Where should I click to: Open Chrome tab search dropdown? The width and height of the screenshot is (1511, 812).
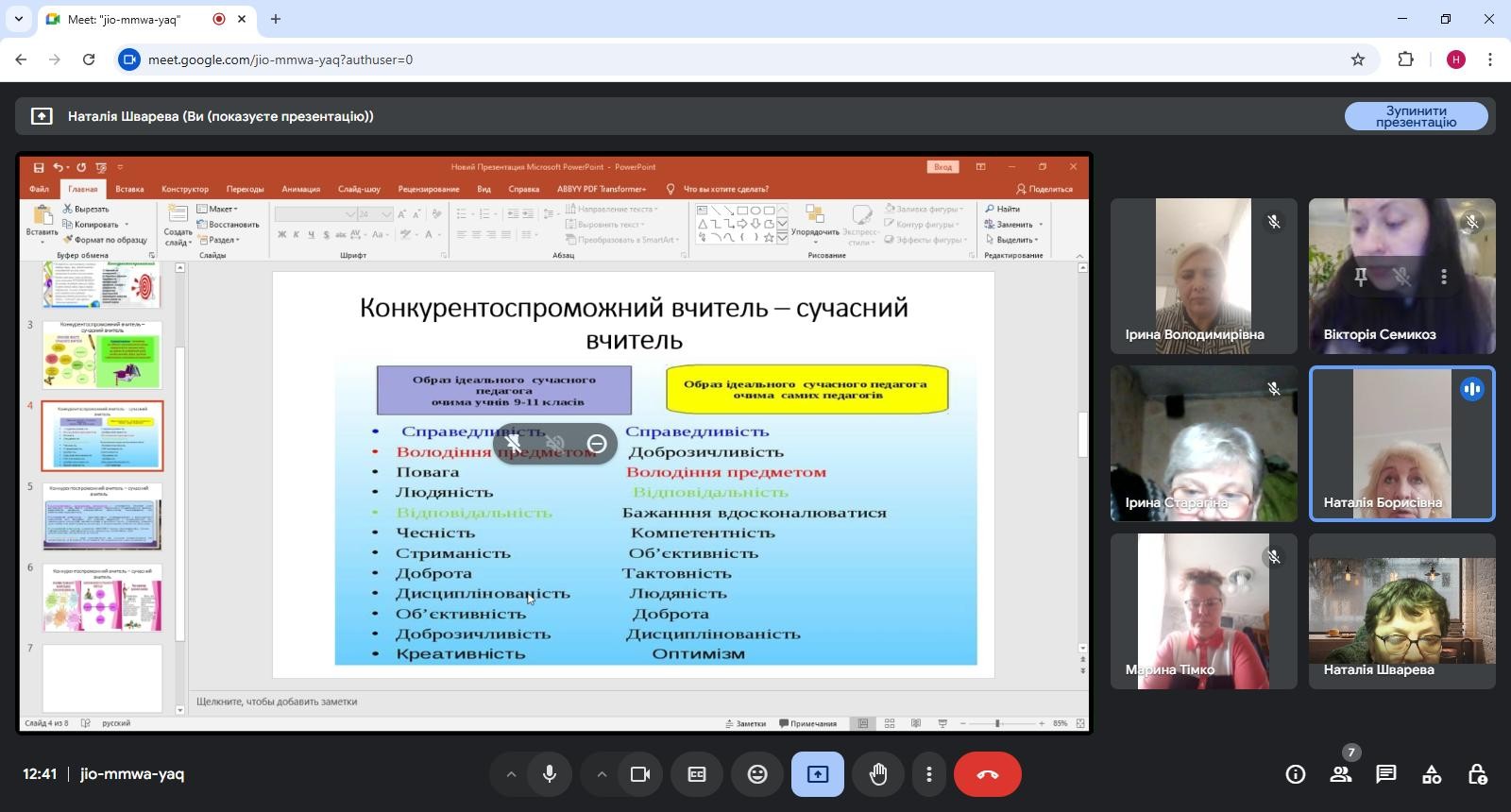(x=19, y=19)
